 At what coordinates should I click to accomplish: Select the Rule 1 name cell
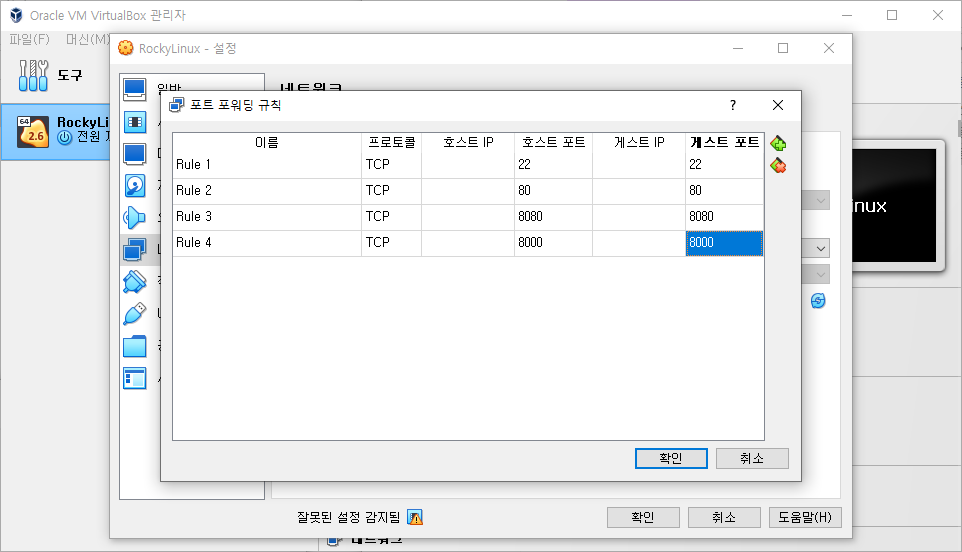pyautogui.click(x=267, y=165)
